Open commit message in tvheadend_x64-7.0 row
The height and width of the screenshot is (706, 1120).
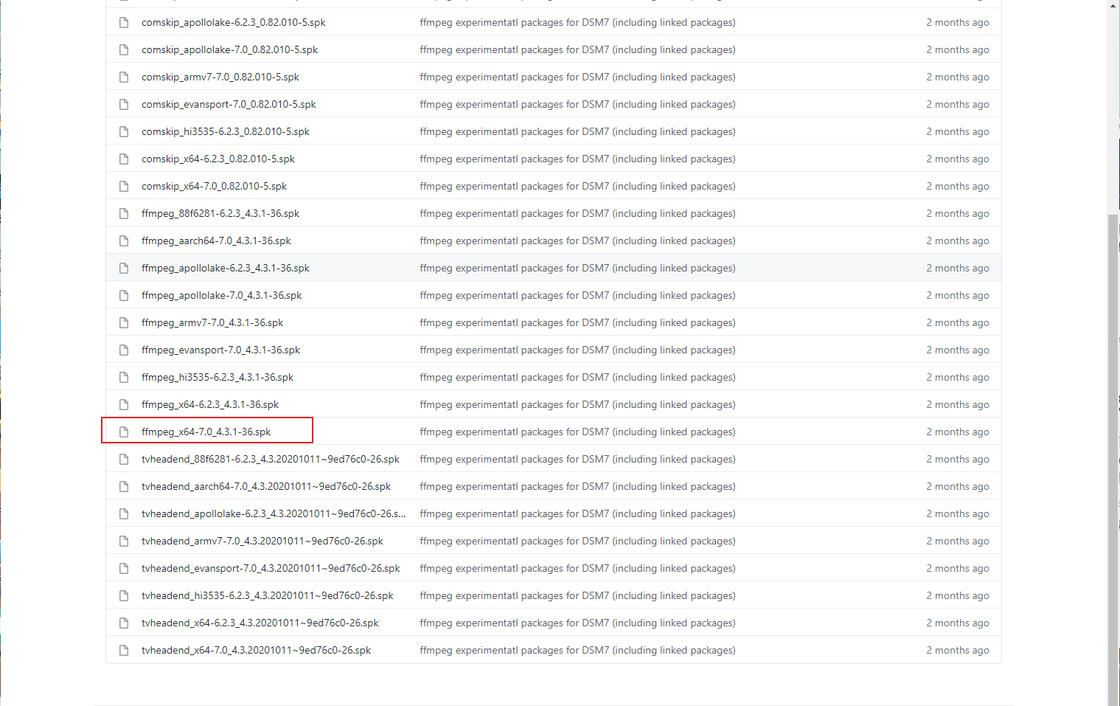pos(577,650)
